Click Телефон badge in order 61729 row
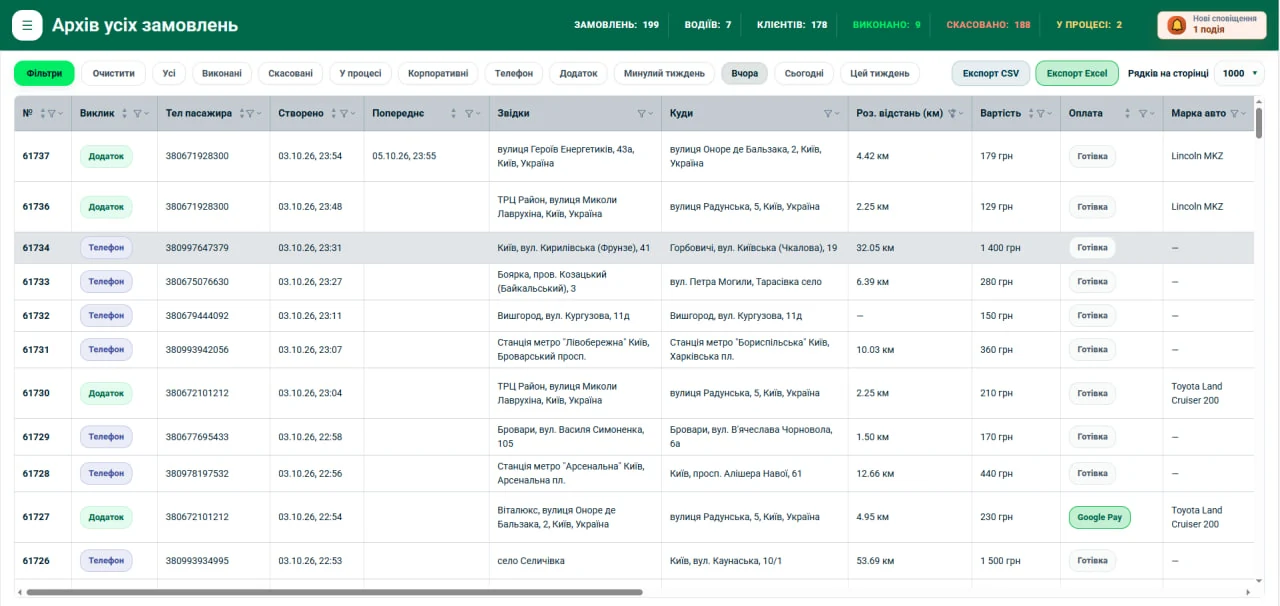1280x606 pixels. (106, 437)
